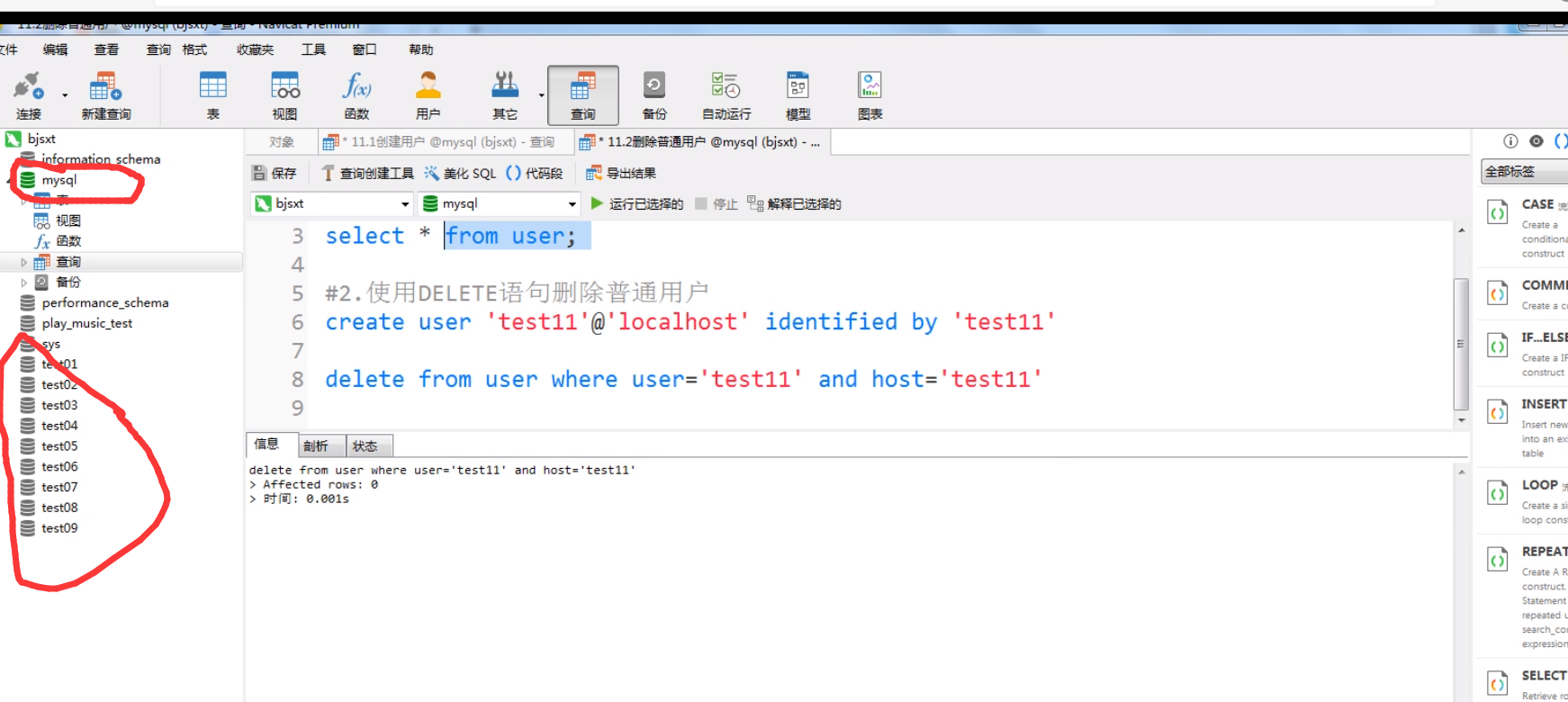
Task: Select the information_schema database
Action: 101,159
